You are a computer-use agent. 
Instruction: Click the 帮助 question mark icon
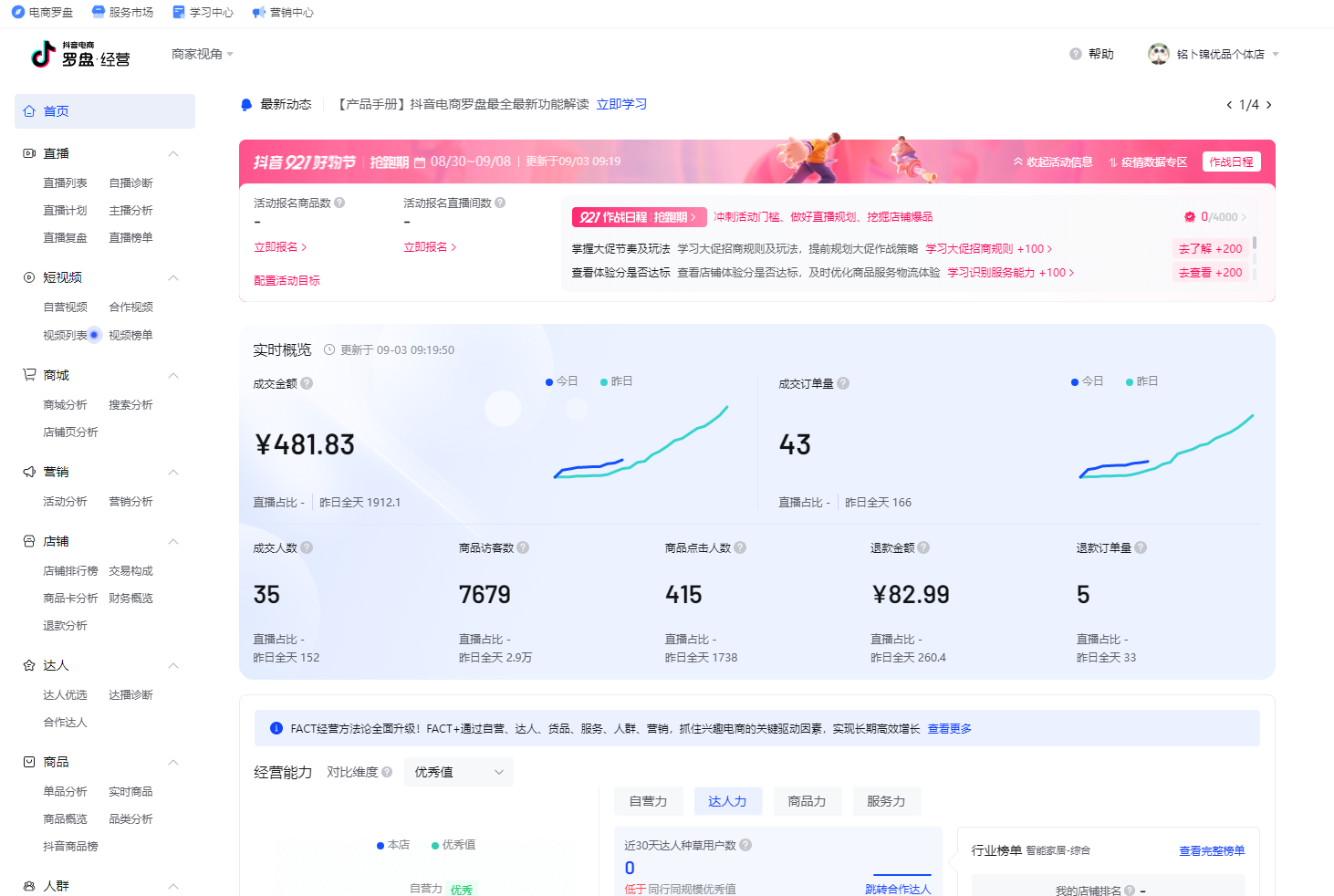[1076, 54]
